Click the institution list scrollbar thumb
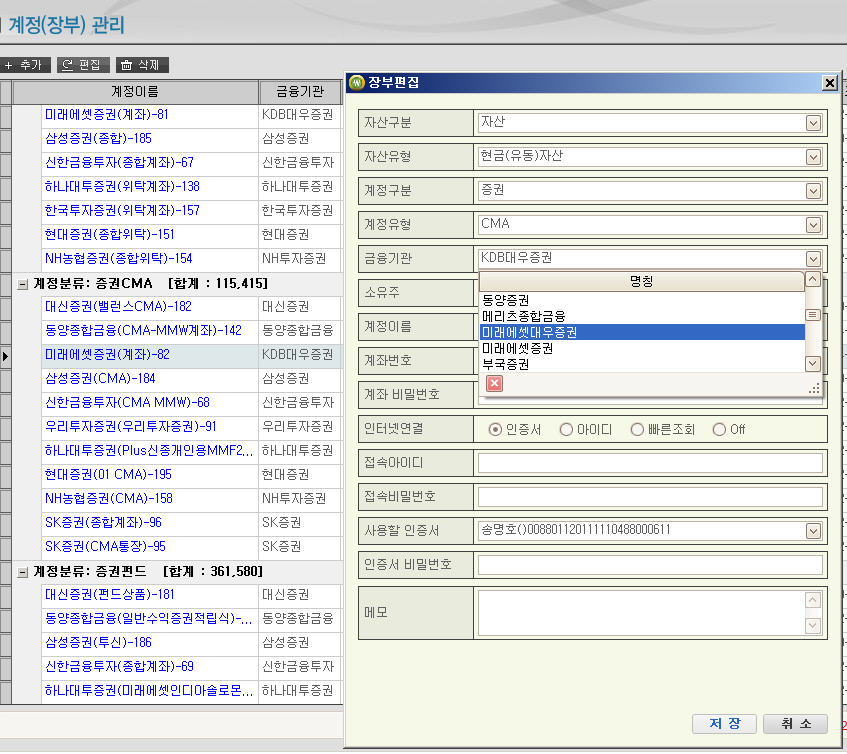The image size is (847, 754). [813, 315]
